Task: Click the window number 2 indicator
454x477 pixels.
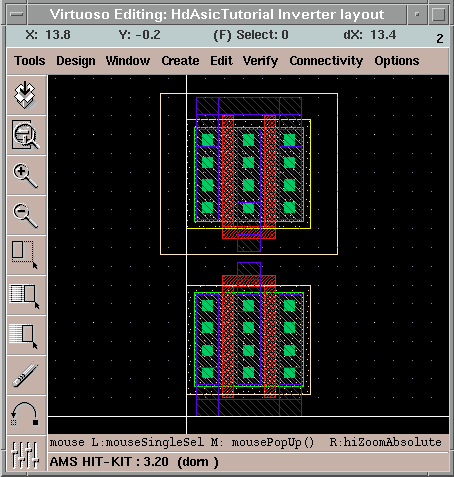Action: click(440, 39)
